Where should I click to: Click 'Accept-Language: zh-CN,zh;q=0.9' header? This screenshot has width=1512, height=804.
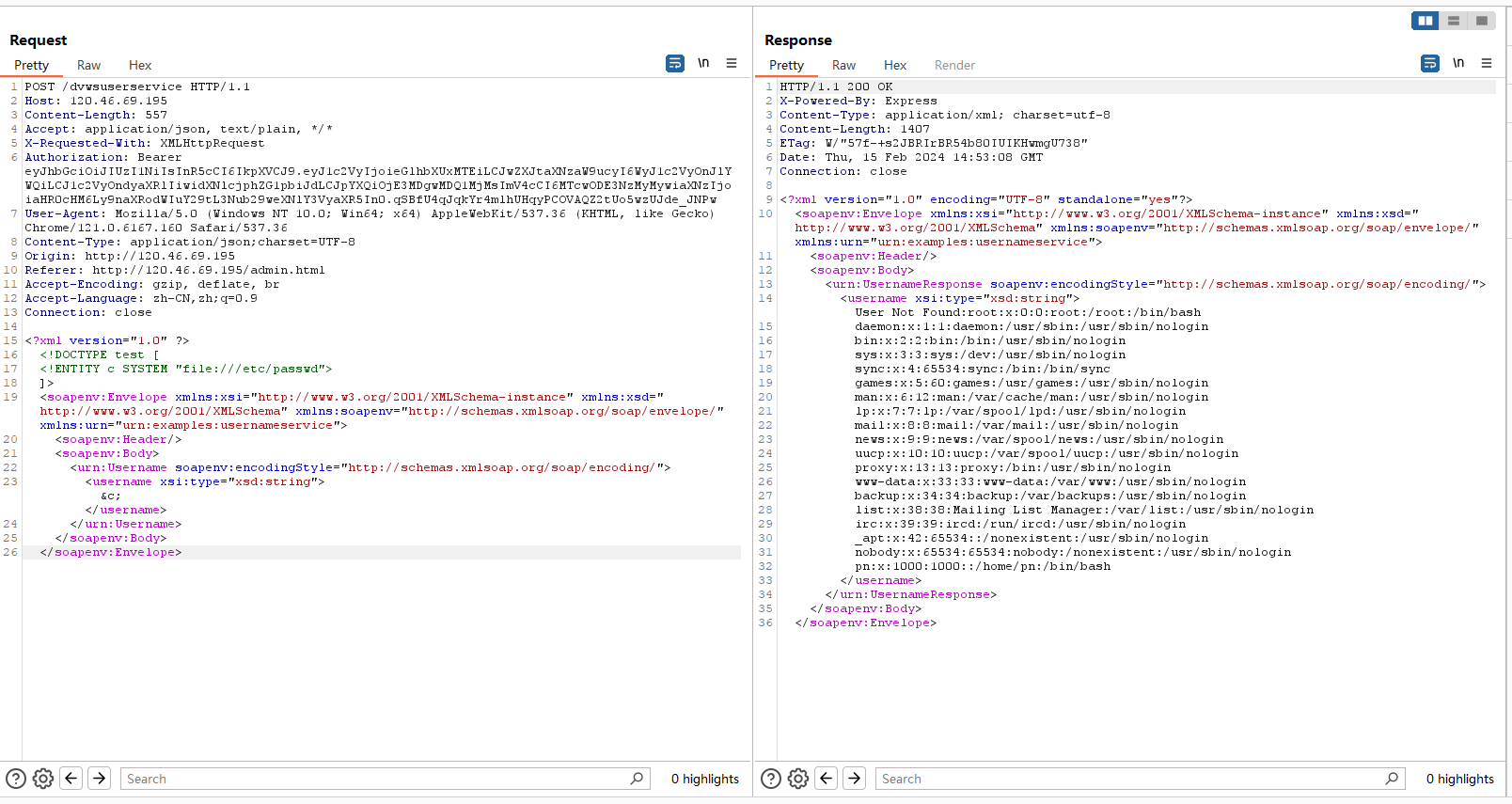click(x=141, y=298)
